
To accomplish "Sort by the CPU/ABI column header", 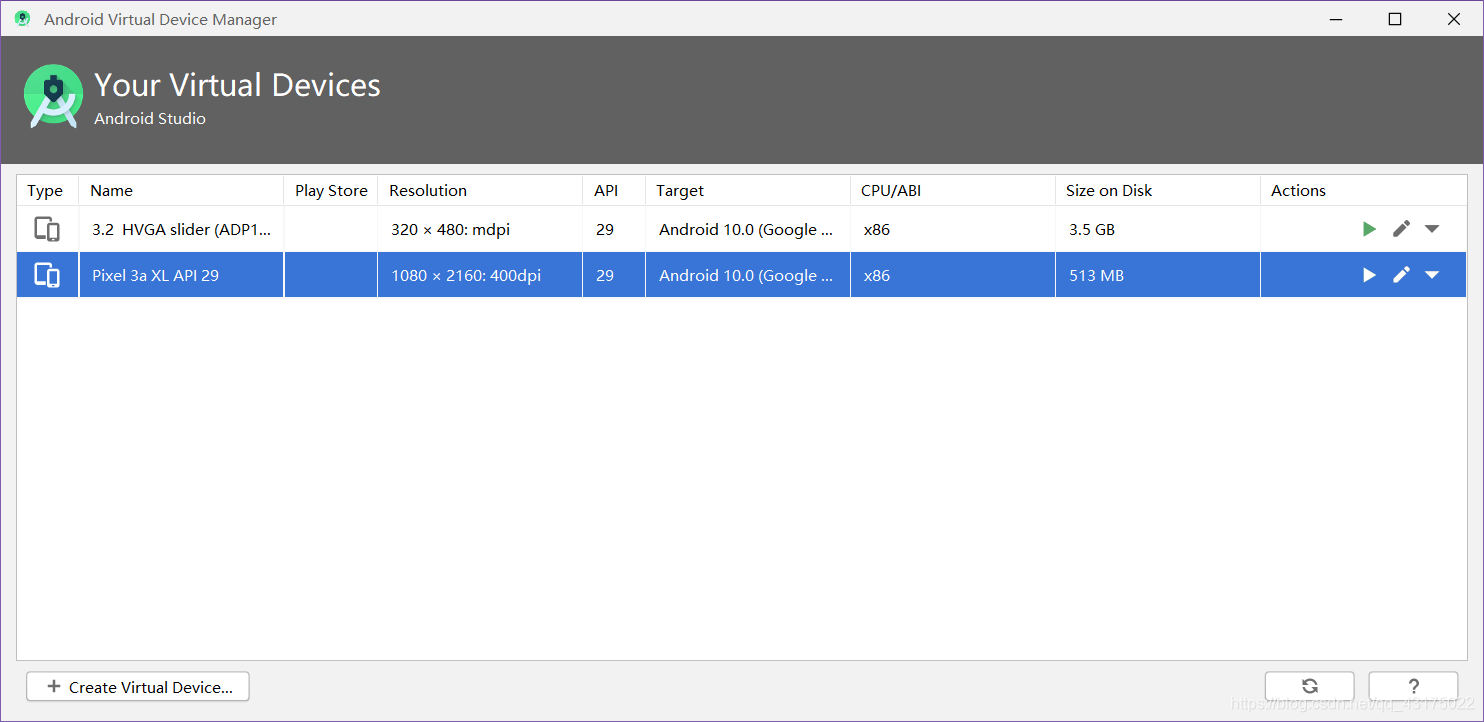I will pyautogui.click(x=953, y=190).
